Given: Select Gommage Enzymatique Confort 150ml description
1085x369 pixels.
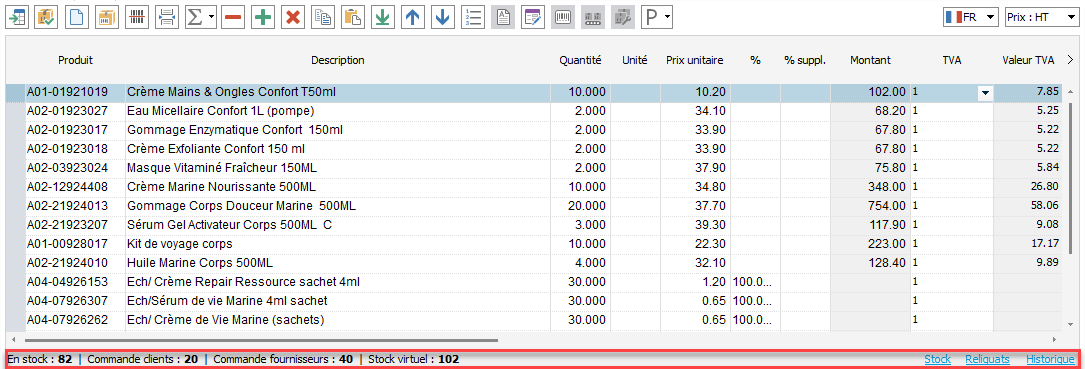Looking at the screenshot, I should coord(235,129).
